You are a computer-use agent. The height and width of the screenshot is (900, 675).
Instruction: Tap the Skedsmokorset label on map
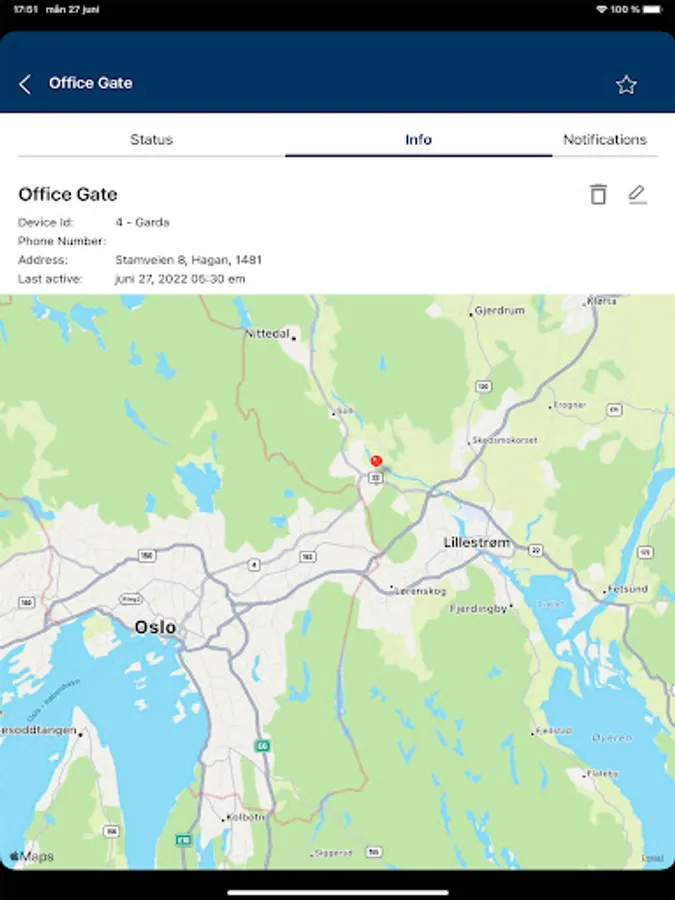[x=505, y=440]
